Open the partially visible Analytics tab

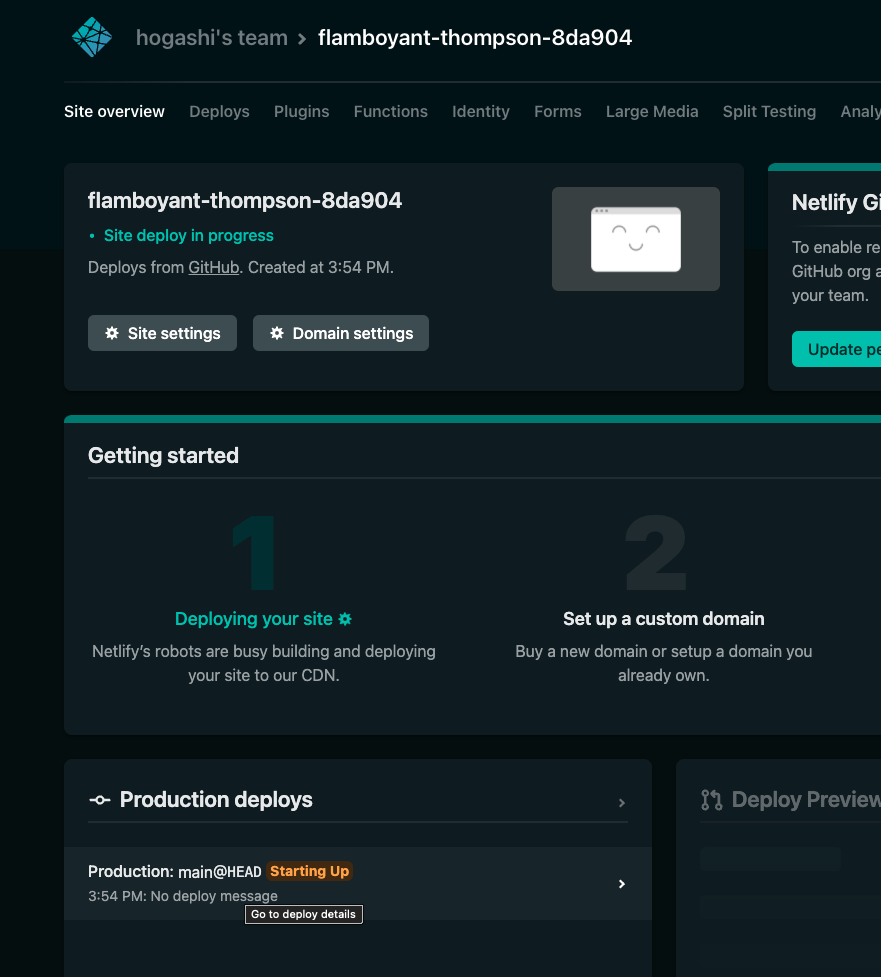860,112
